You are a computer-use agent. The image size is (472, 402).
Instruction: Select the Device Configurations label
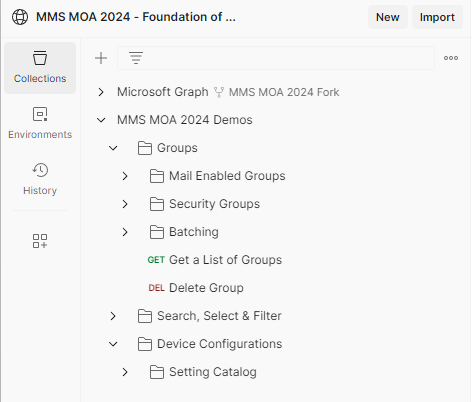tap(220, 344)
